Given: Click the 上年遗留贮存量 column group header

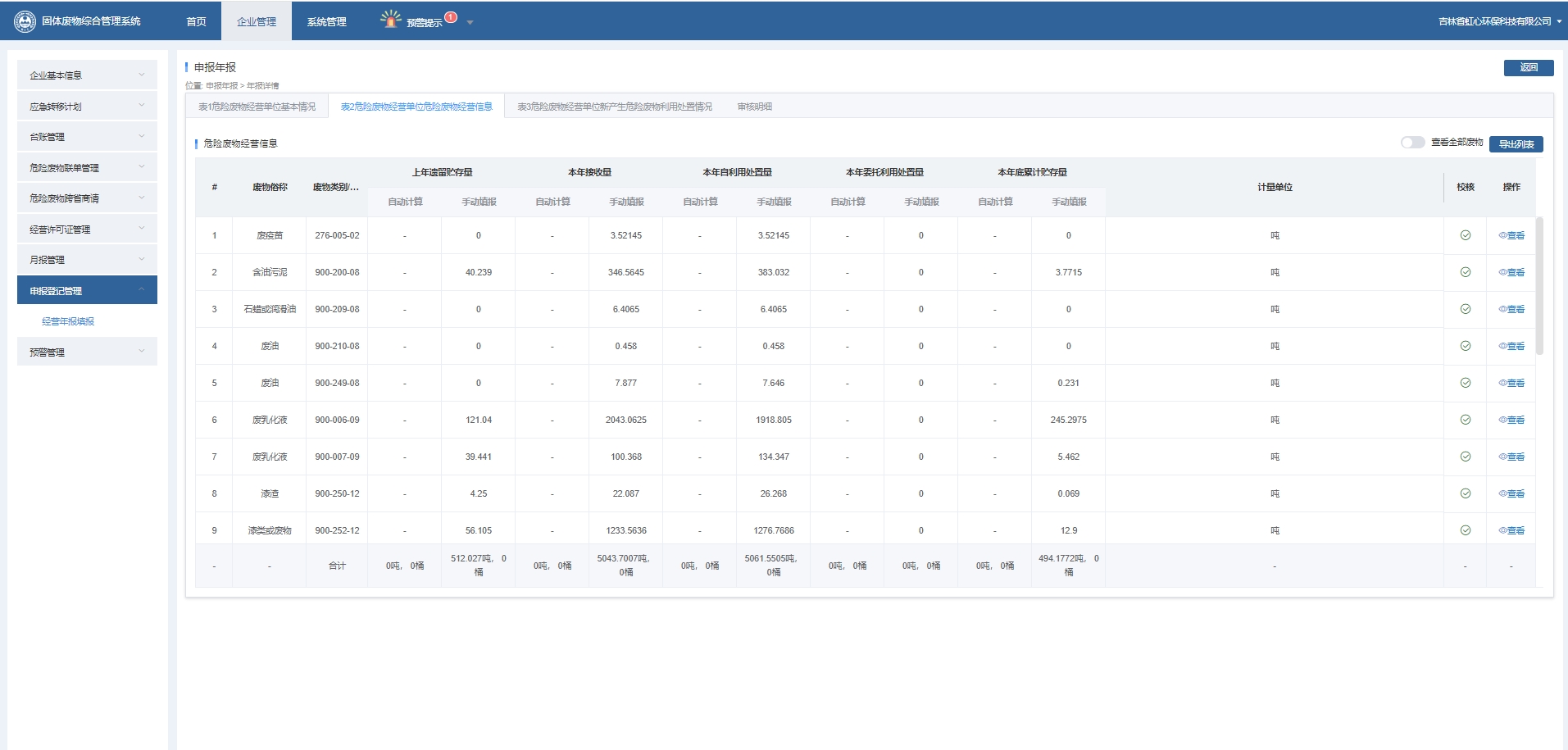Looking at the screenshot, I should (442, 172).
